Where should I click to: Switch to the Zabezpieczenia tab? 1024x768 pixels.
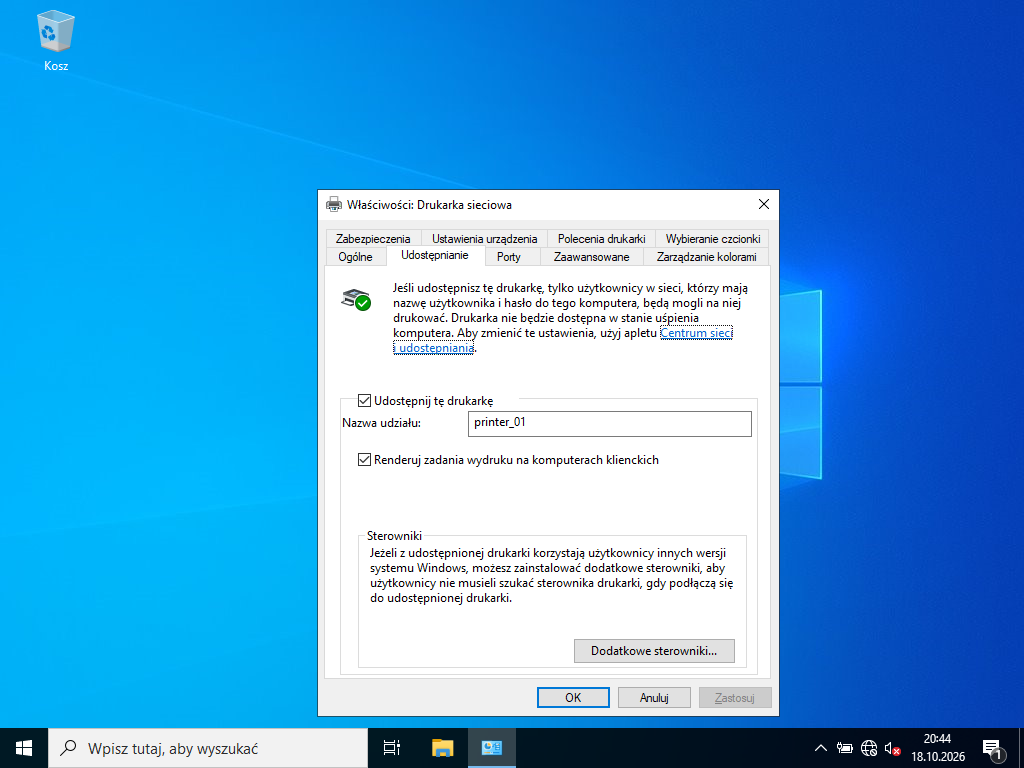(373, 238)
